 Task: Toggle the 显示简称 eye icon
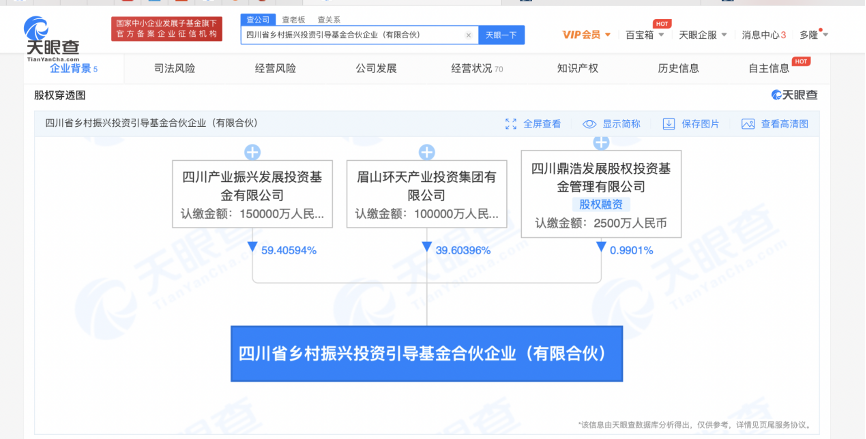[589, 124]
